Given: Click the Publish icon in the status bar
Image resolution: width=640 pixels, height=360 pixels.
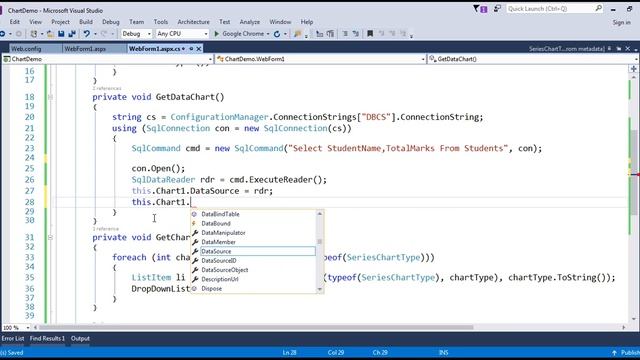Looking at the screenshot, I should click(614, 353).
